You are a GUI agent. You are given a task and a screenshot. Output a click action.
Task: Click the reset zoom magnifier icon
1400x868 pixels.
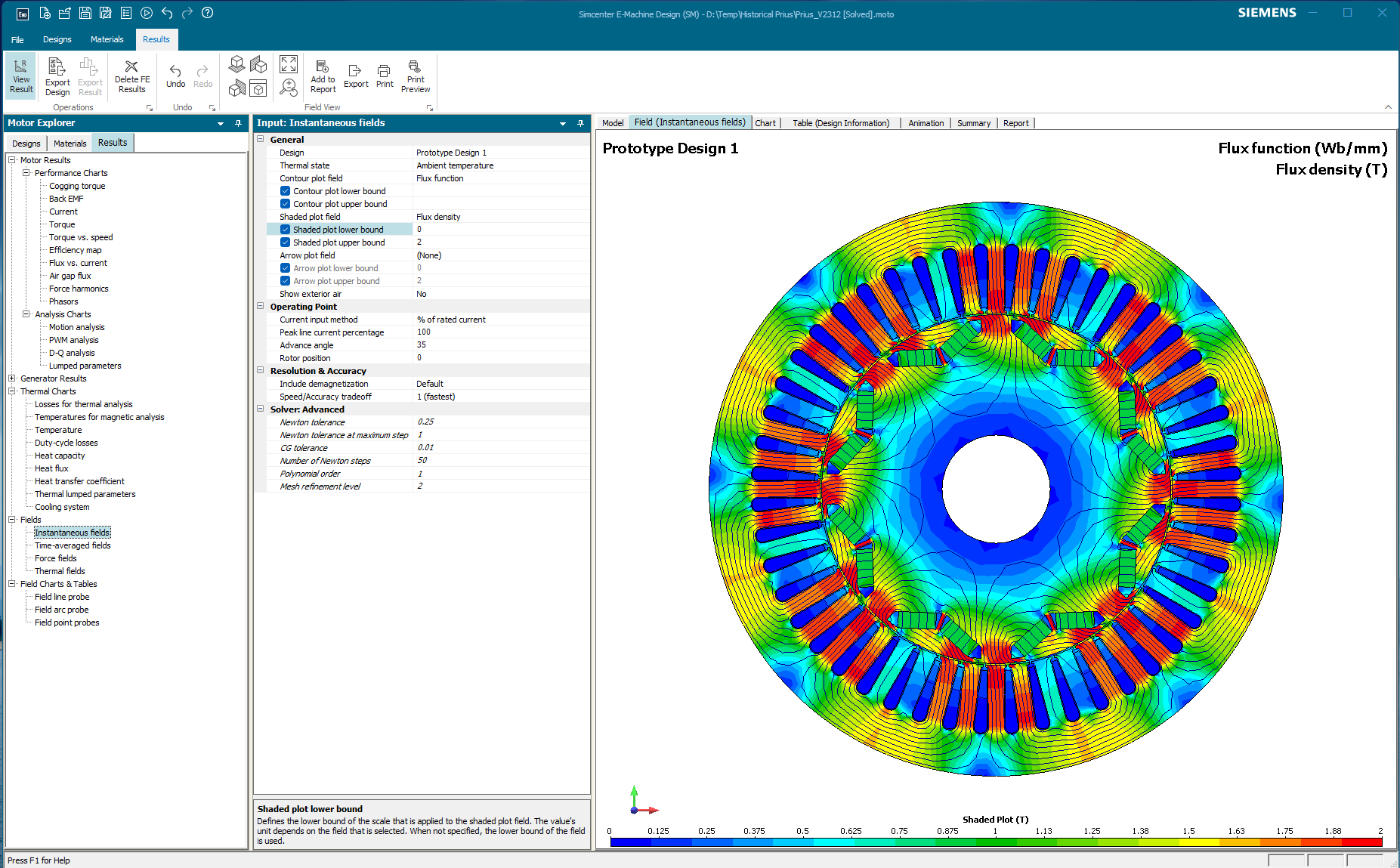tap(288, 88)
